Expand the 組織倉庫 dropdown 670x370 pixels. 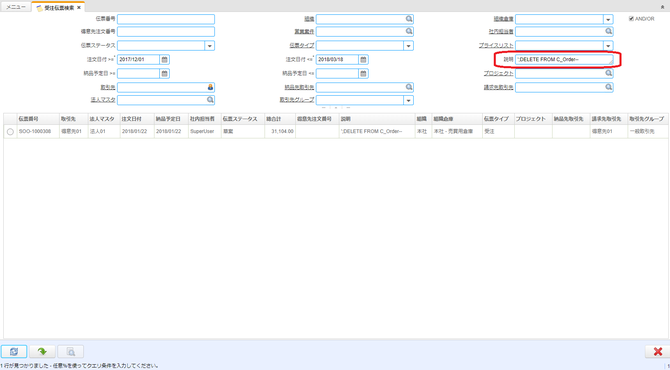point(608,19)
